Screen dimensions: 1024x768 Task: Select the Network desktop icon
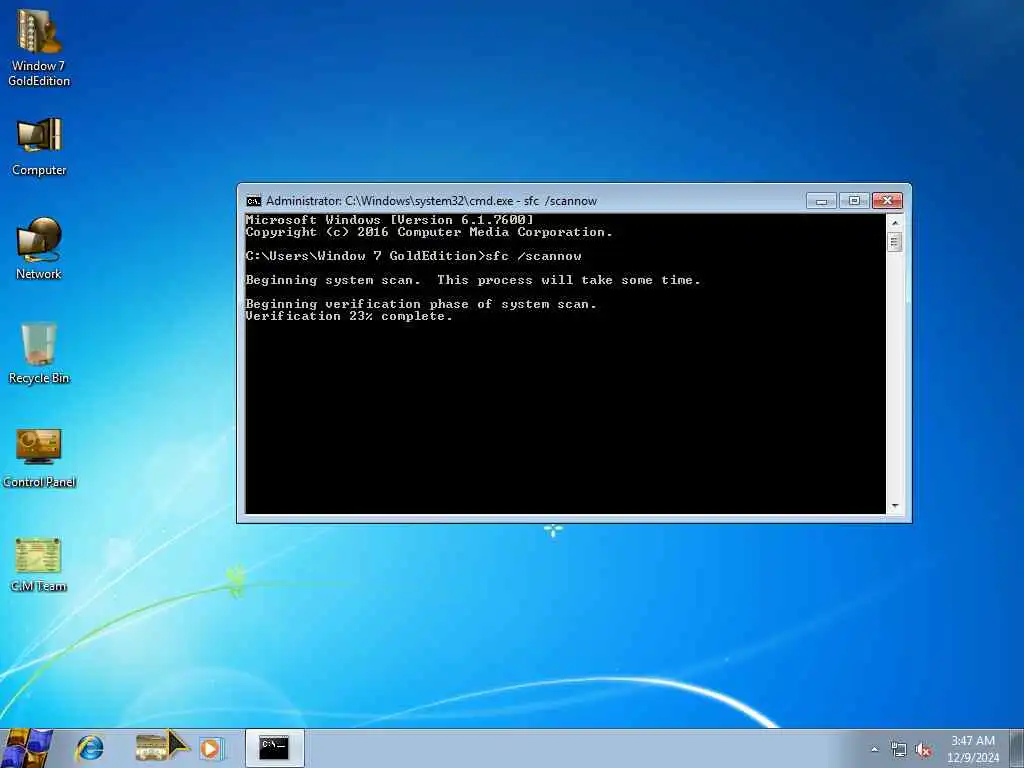point(39,249)
